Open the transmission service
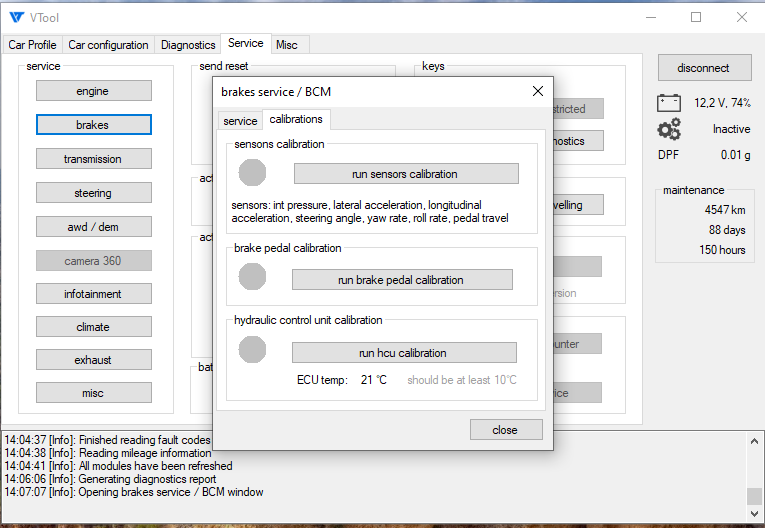This screenshot has width=765, height=528. 93,159
